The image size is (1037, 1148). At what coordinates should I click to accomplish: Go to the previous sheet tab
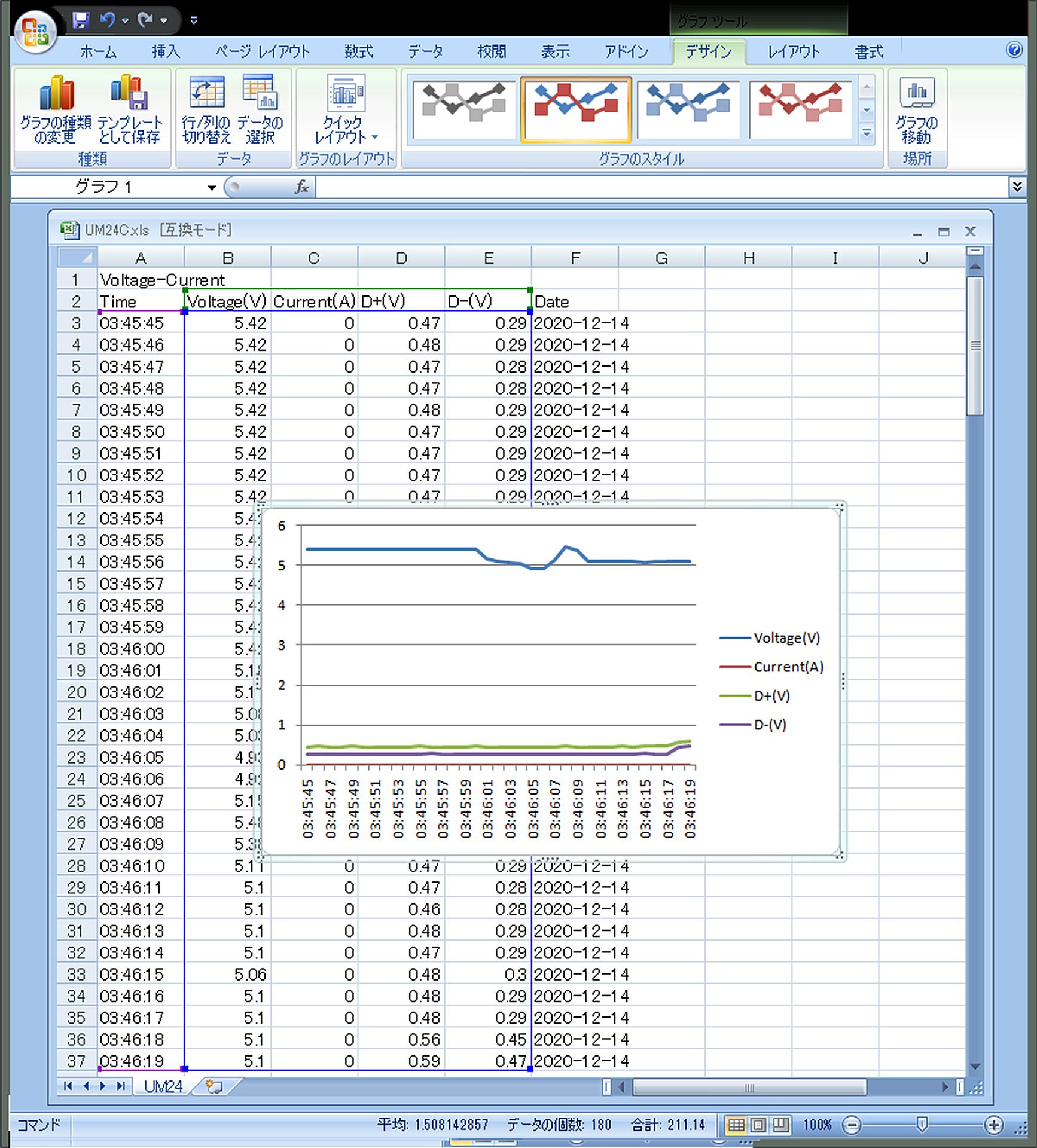tap(86, 1086)
